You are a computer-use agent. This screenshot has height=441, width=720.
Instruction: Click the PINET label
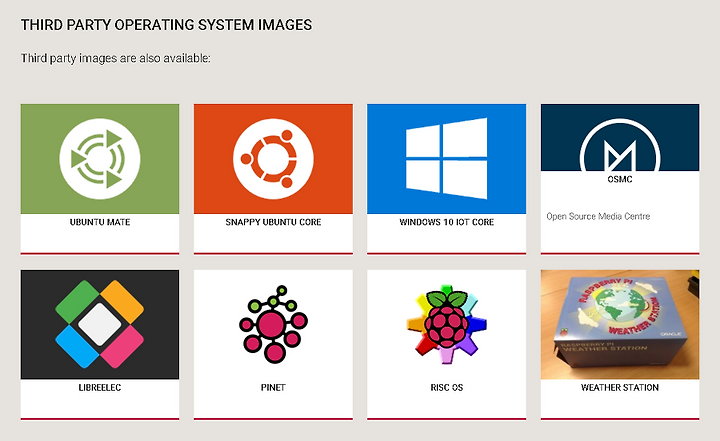(273, 387)
